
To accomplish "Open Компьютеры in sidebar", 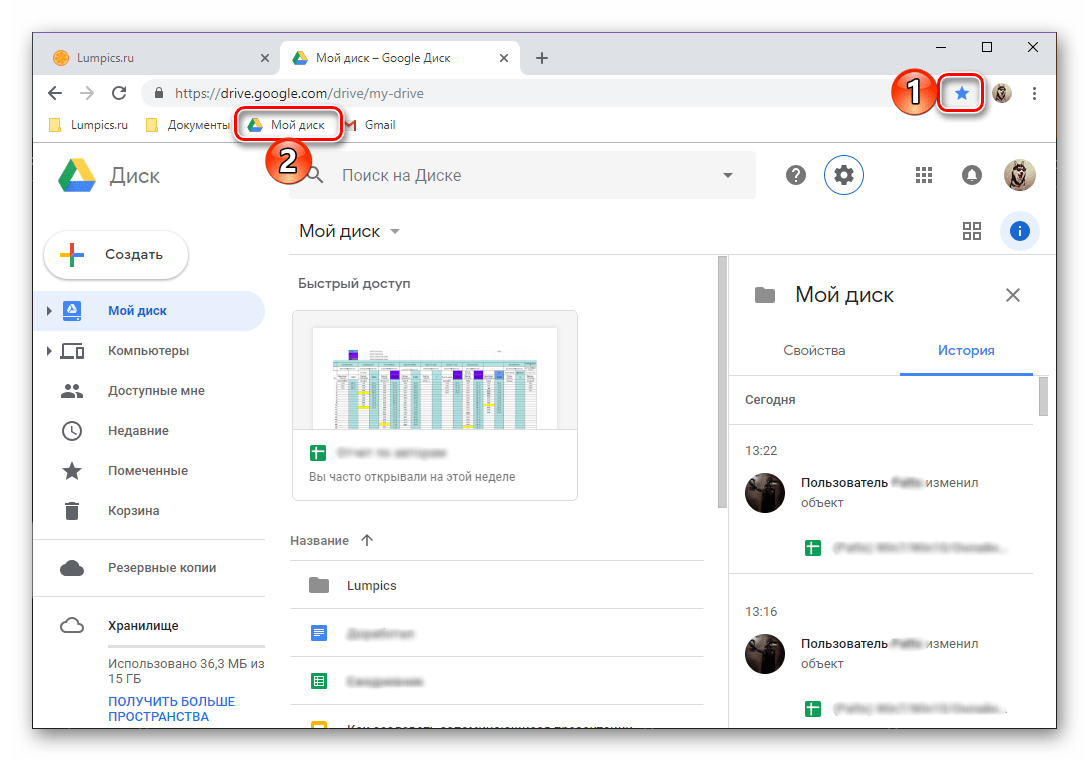I will [149, 351].
